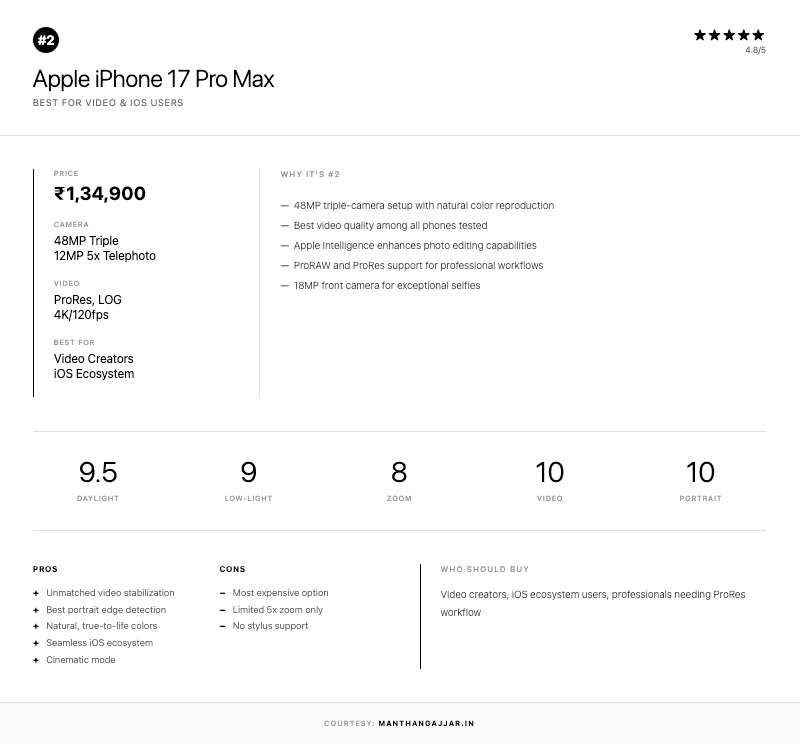
Task: Click the 10 Portrait score
Action: tap(700, 472)
